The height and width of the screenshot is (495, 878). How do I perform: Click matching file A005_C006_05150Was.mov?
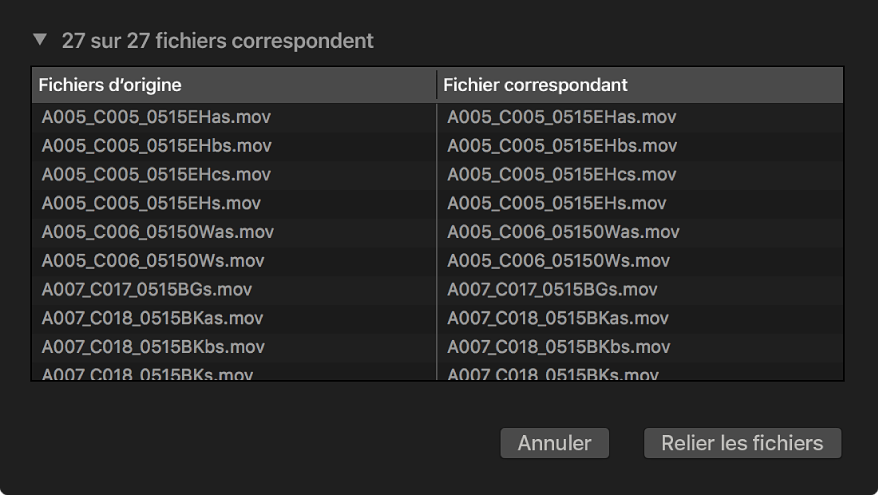coord(563,232)
